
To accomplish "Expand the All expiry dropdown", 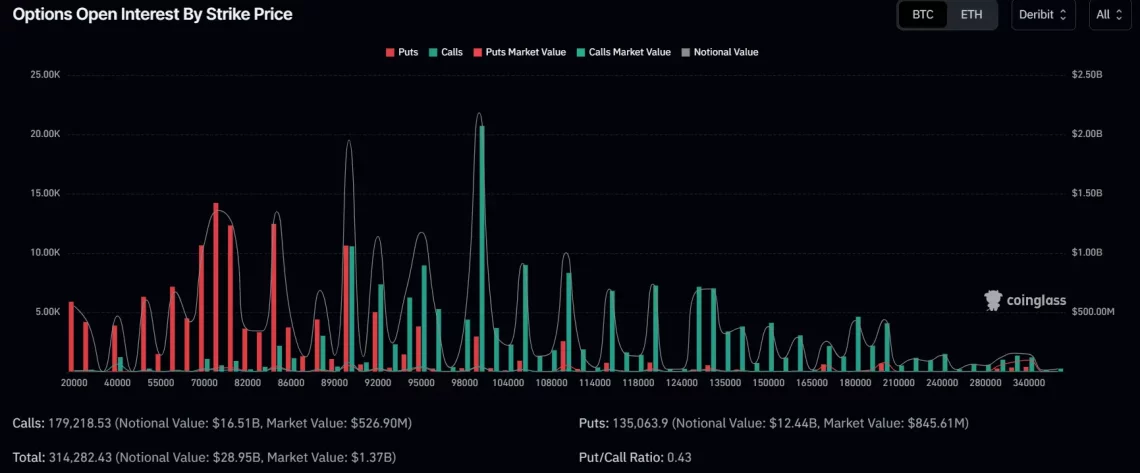I will click(1109, 15).
